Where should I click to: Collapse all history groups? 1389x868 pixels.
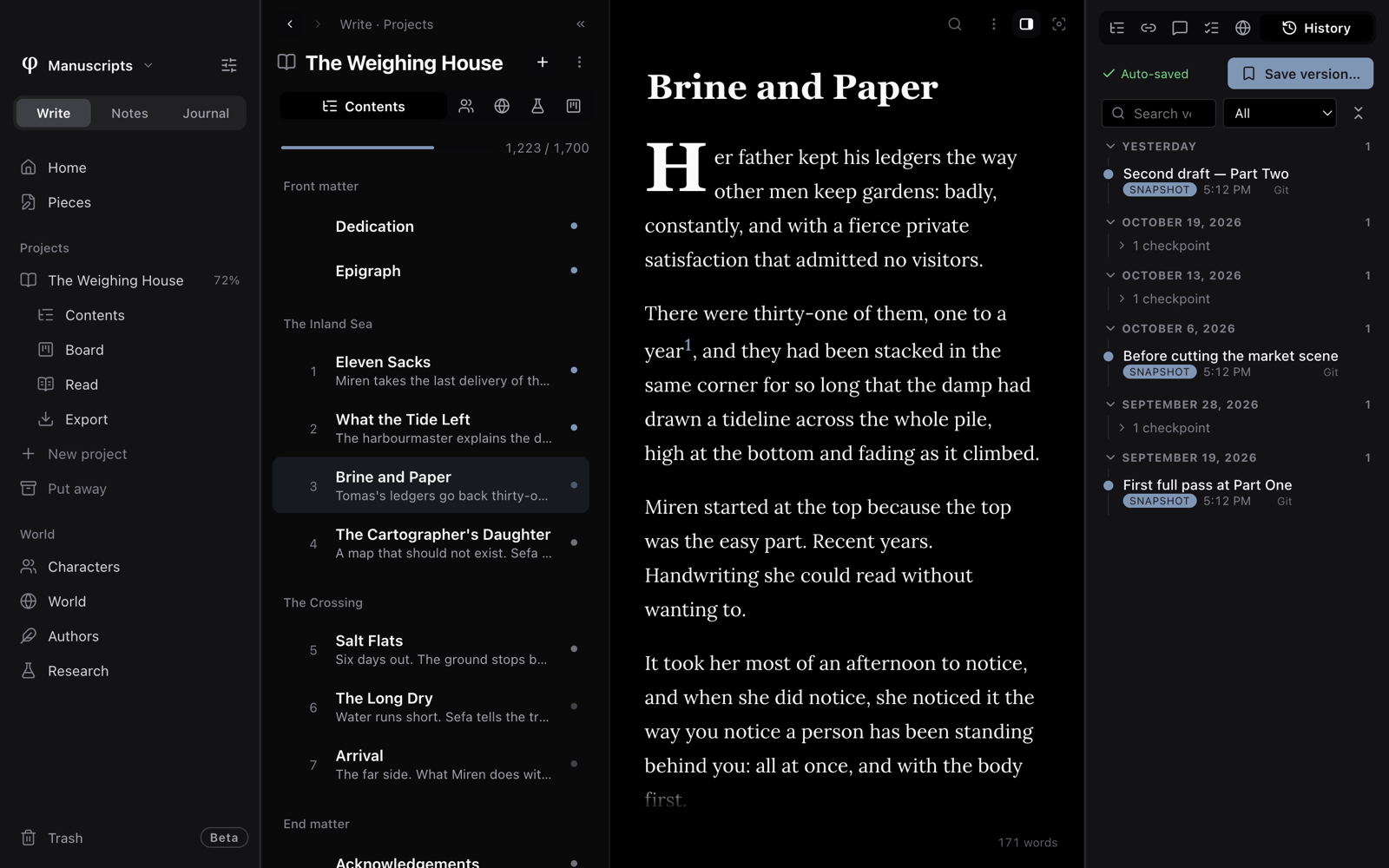click(x=1359, y=113)
